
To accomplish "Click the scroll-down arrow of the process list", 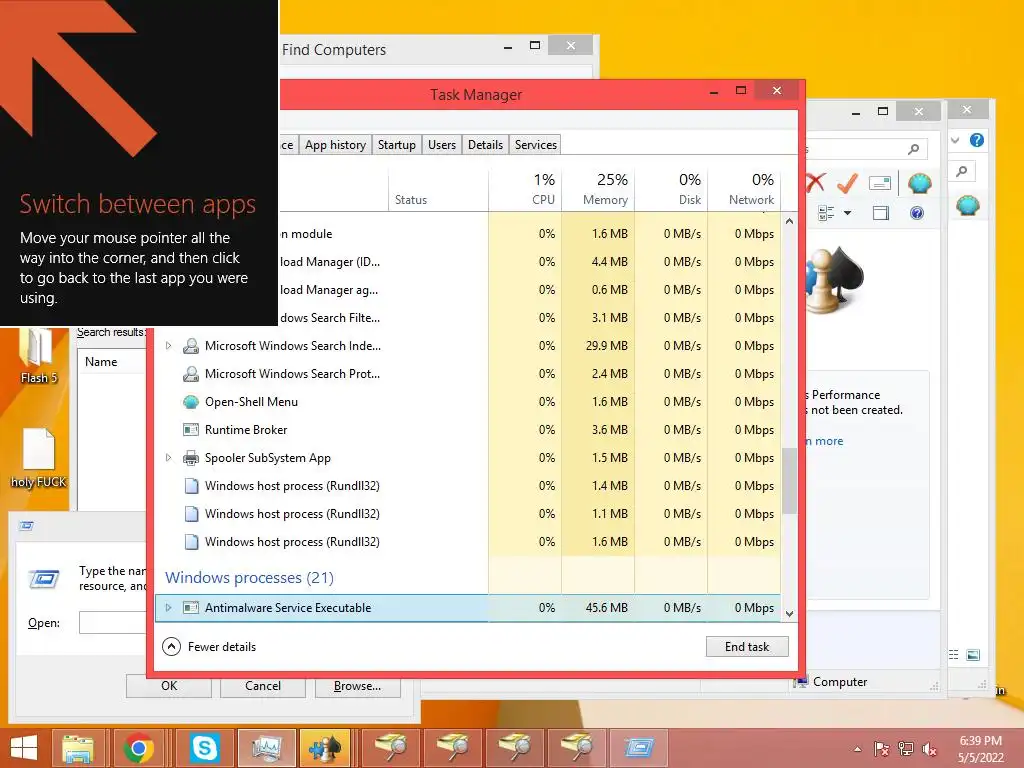I will (789, 613).
